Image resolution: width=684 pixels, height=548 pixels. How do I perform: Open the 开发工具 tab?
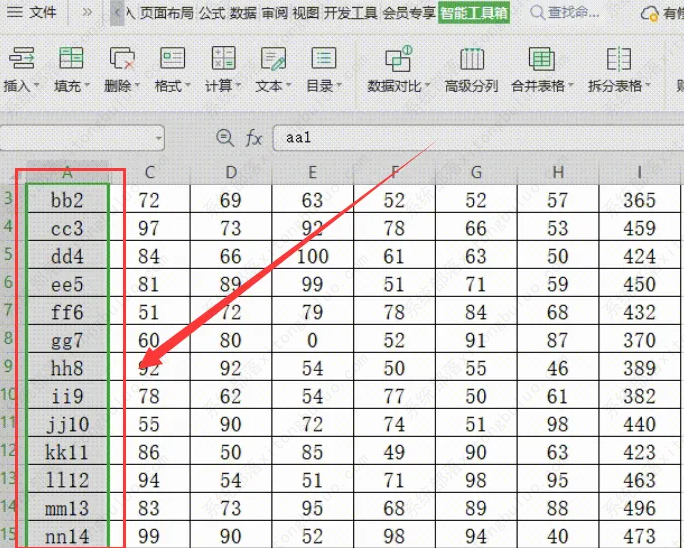(x=351, y=13)
